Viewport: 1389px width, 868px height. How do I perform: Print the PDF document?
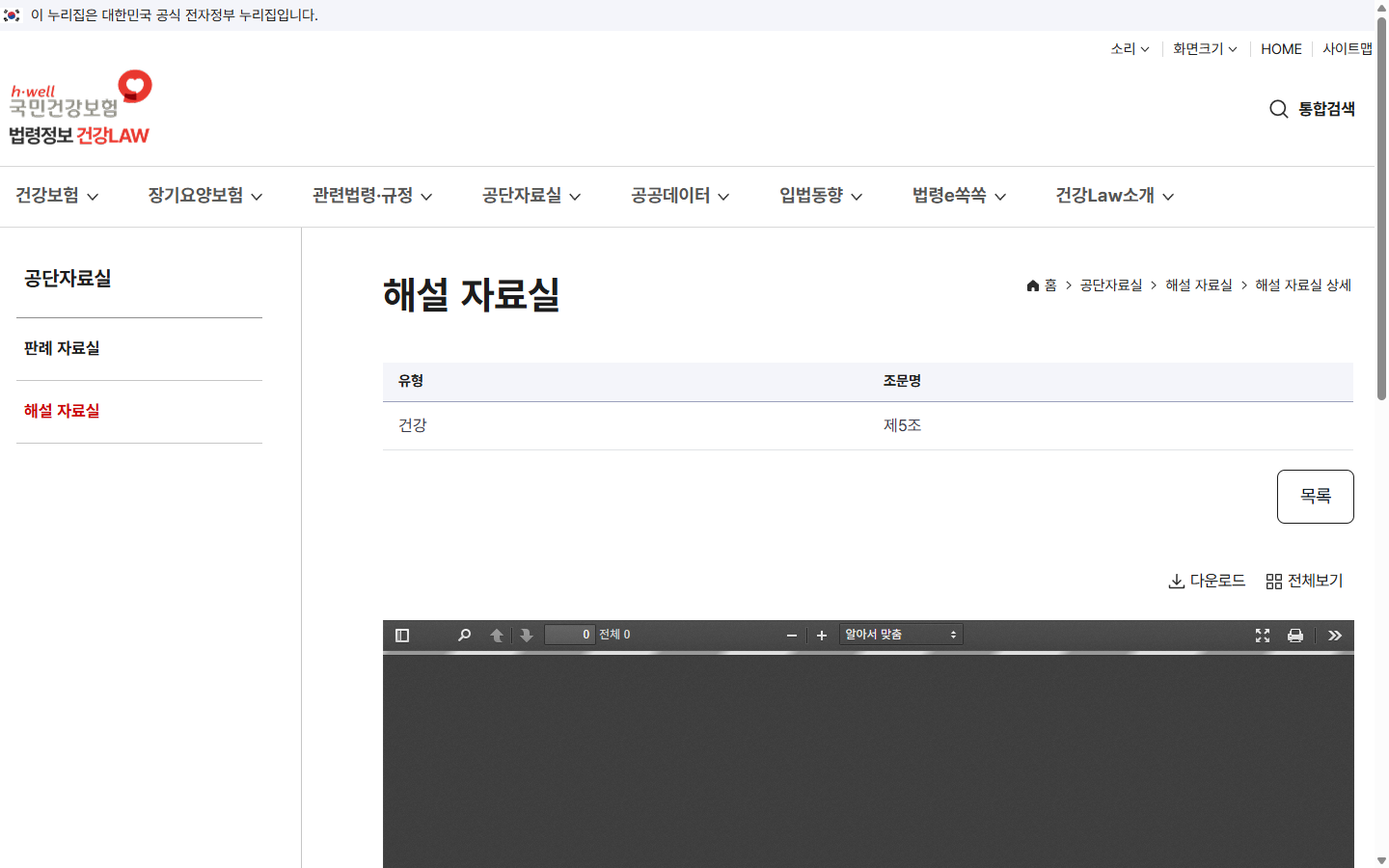(1295, 635)
